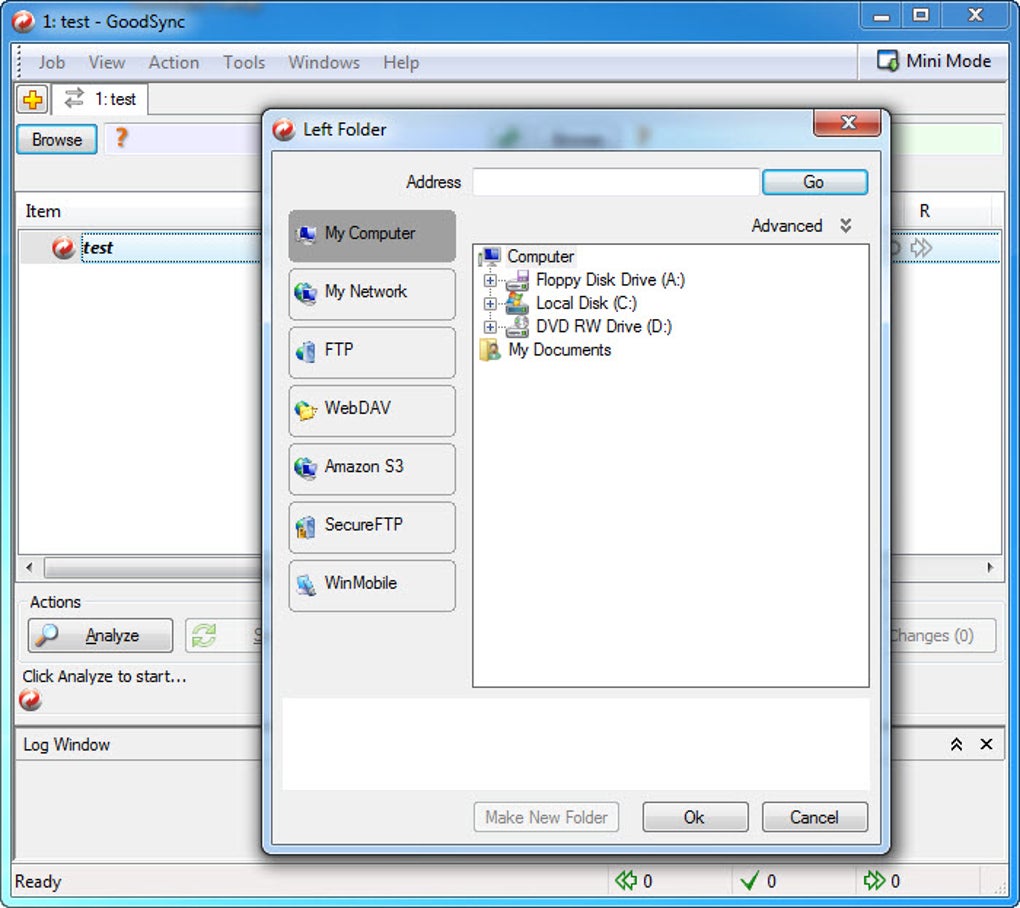Click the orange question mark icon
The height and width of the screenshot is (908, 1020).
(x=121, y=138)
